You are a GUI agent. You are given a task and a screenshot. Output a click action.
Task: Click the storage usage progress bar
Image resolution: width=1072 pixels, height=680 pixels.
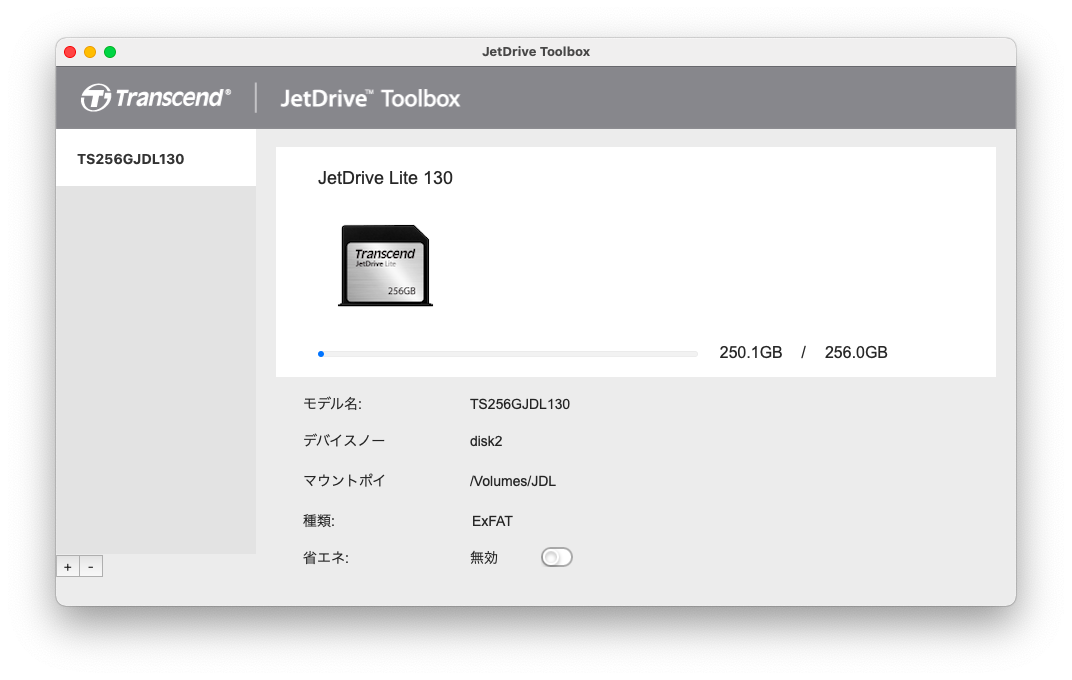(508, 354)
